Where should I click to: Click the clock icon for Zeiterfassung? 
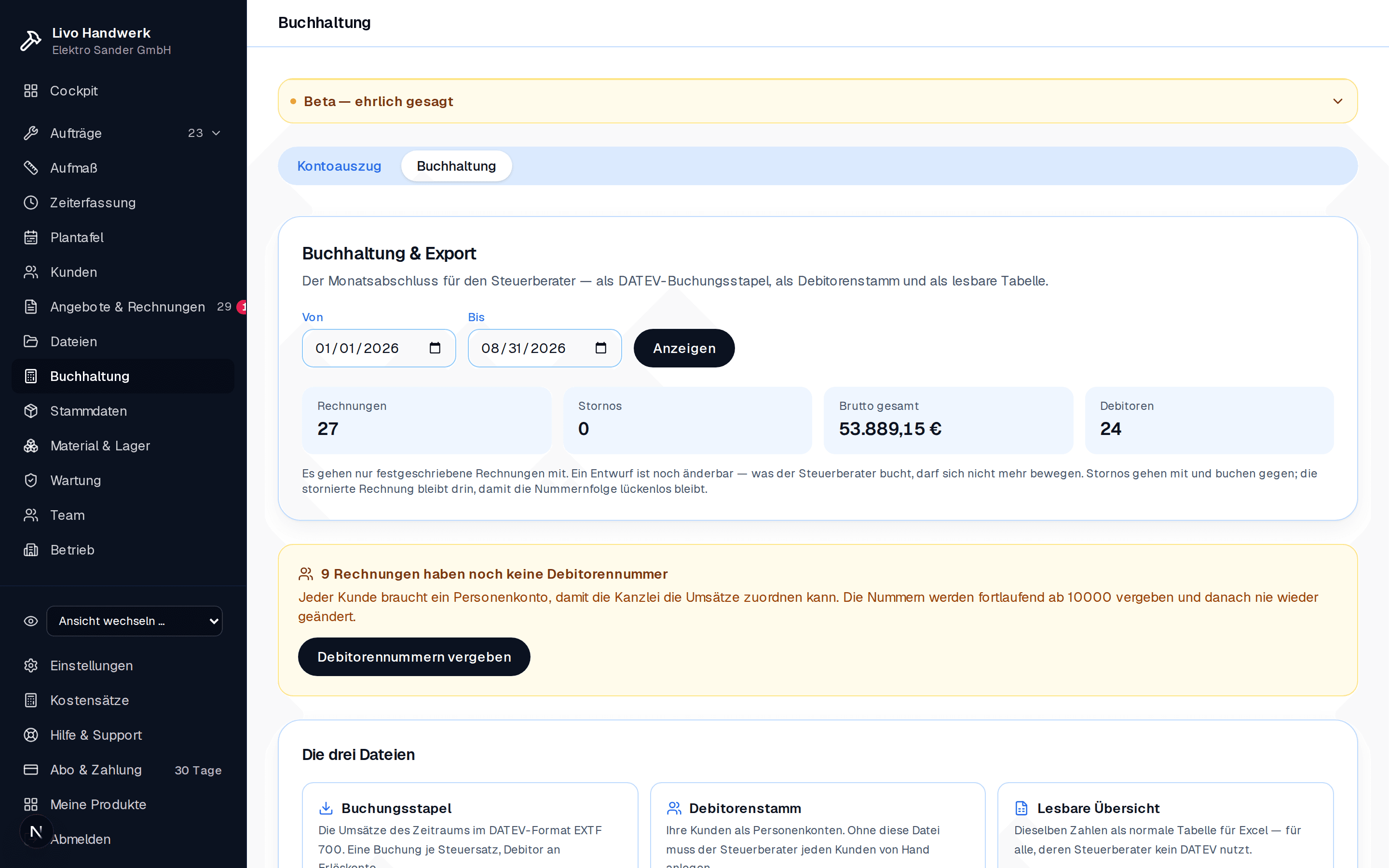pyautogui.click(x=31, y=203)
